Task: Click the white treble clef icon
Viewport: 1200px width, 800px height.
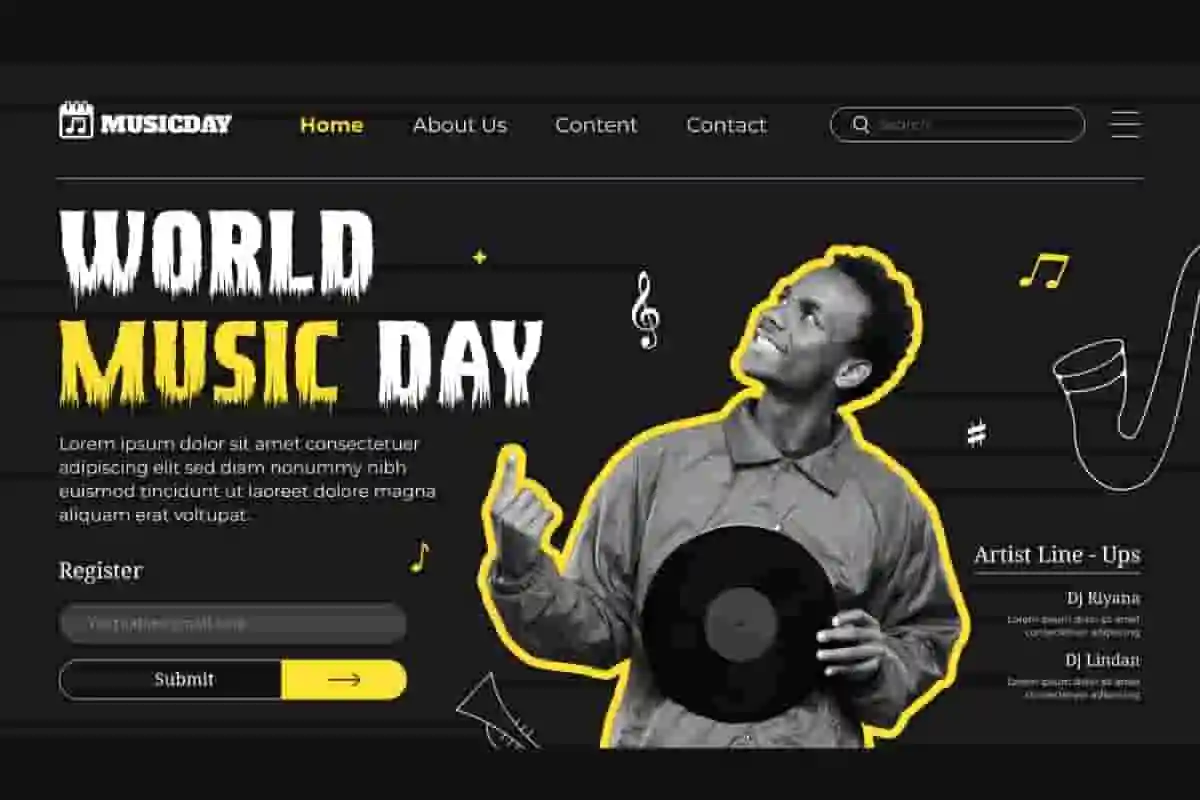Action: (646, 310)
